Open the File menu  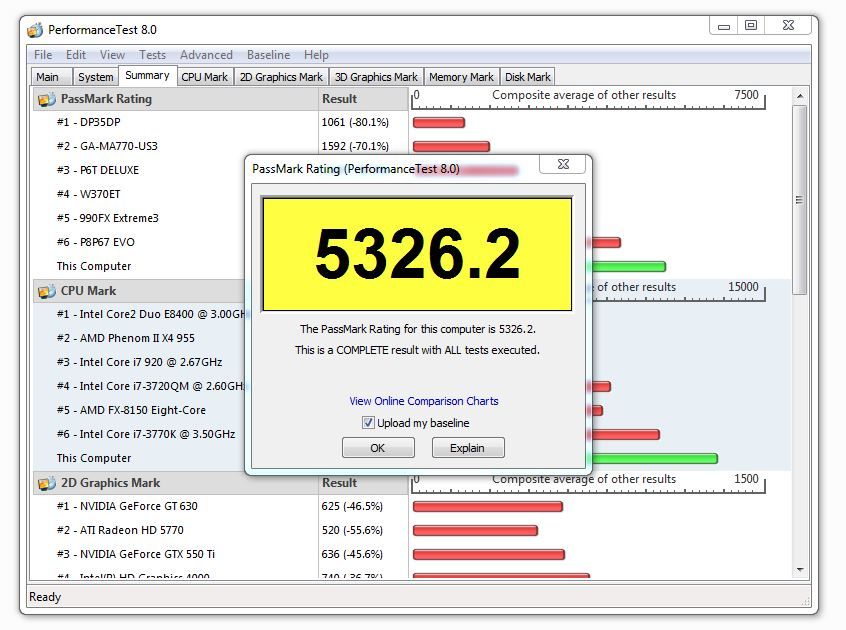pos(43,55)
